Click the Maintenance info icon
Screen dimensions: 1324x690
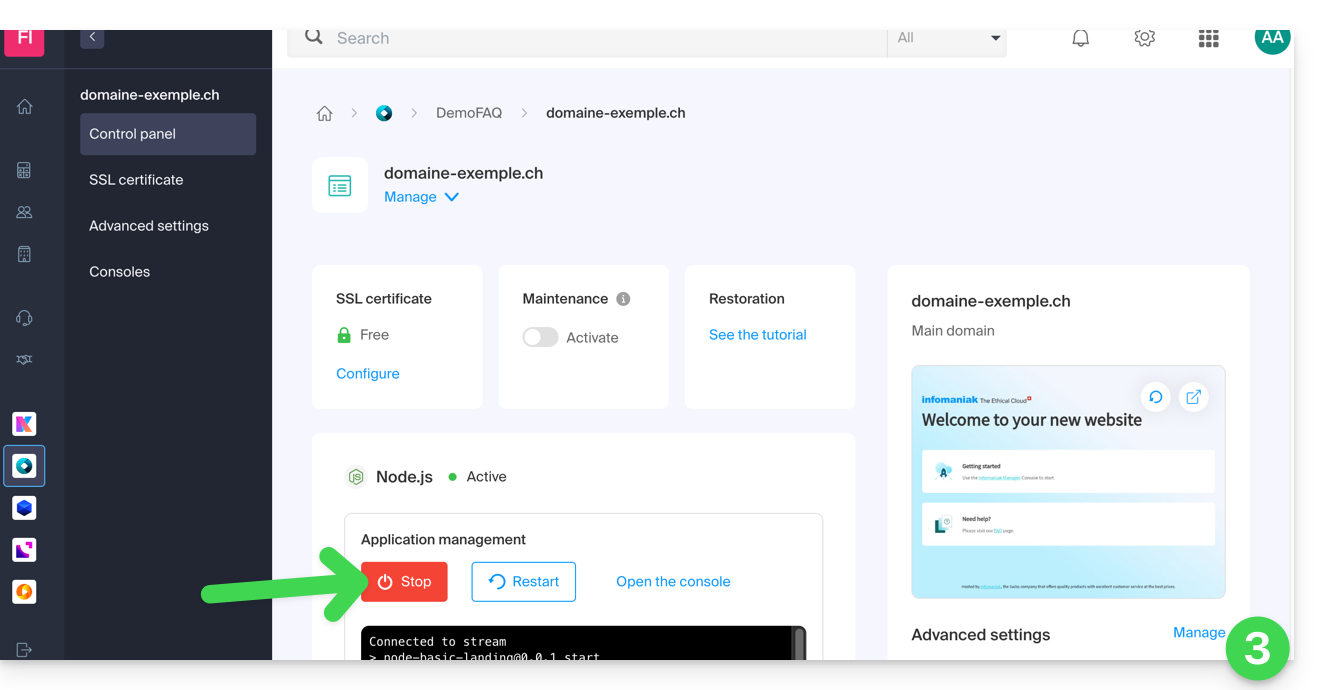click(623, 299)
